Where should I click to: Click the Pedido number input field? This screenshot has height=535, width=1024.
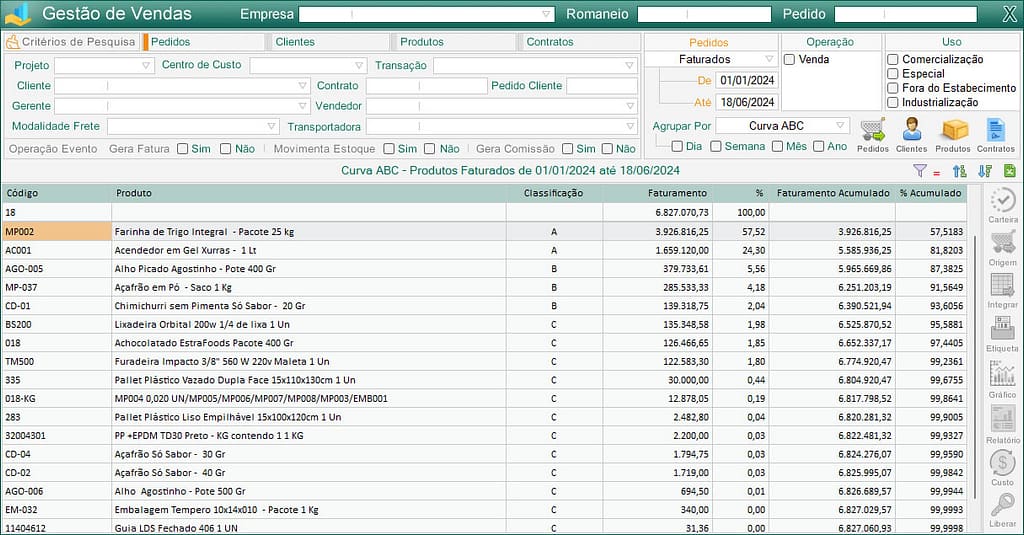[x=906, y=14]
